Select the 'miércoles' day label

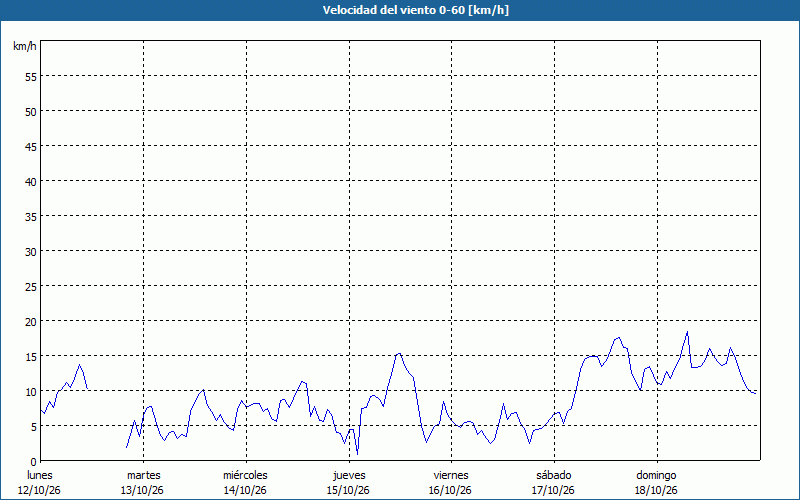(x=245, y=476)
